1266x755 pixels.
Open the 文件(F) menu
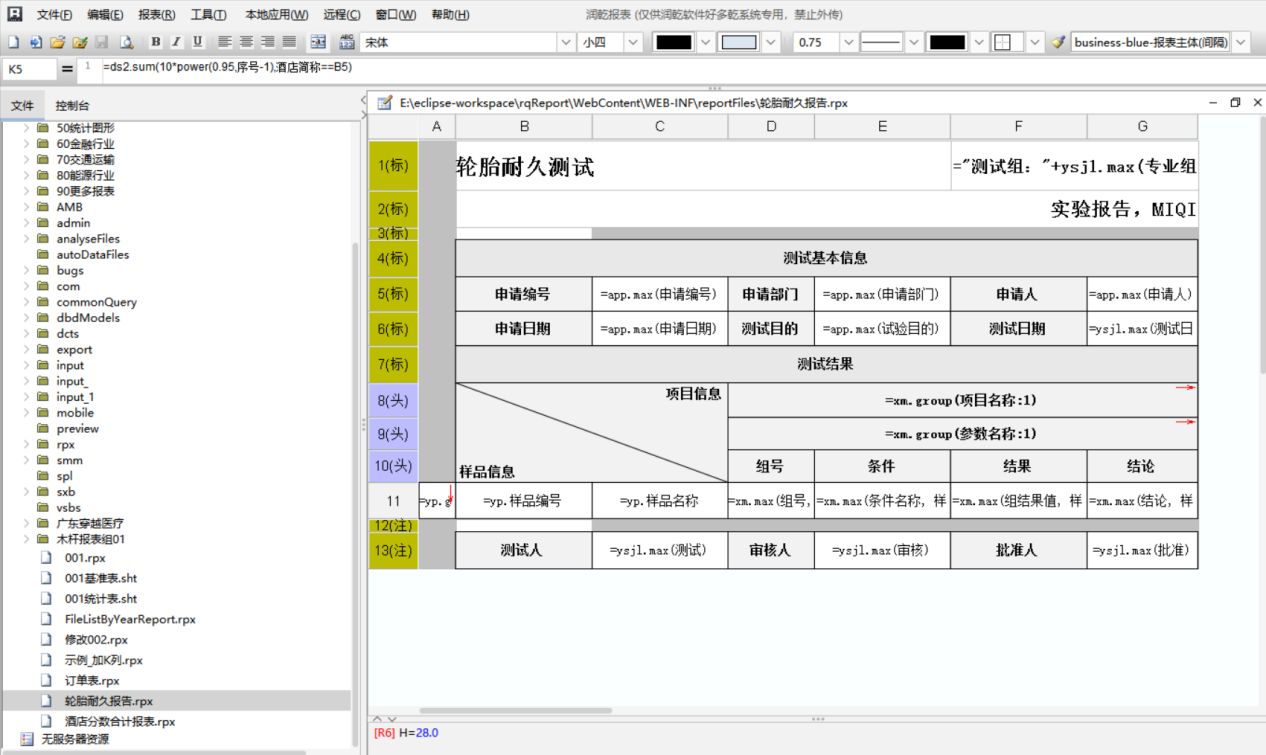point(54,15)
